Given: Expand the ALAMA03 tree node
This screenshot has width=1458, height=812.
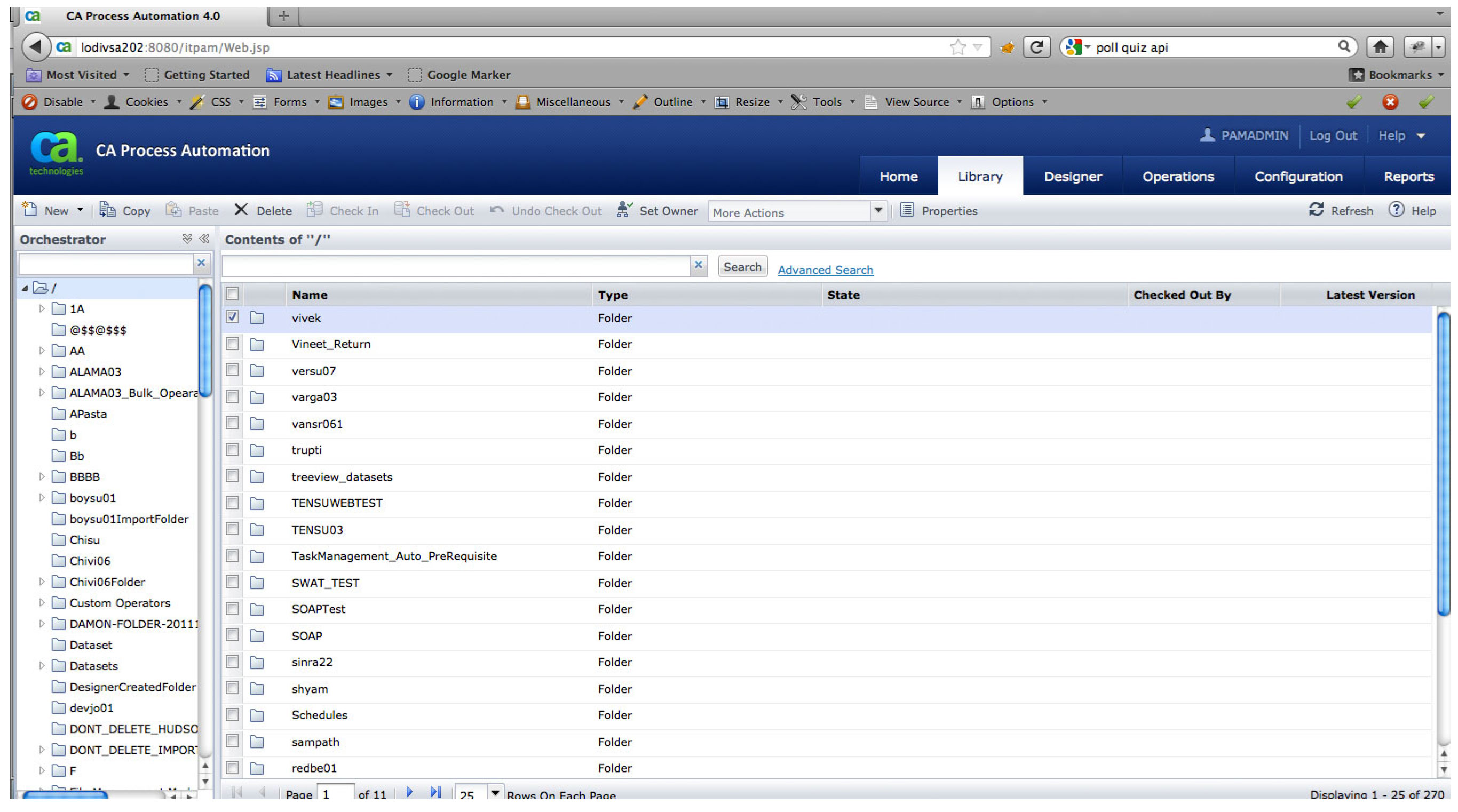Looking at the screenshot, I should (x=42, y=372).
